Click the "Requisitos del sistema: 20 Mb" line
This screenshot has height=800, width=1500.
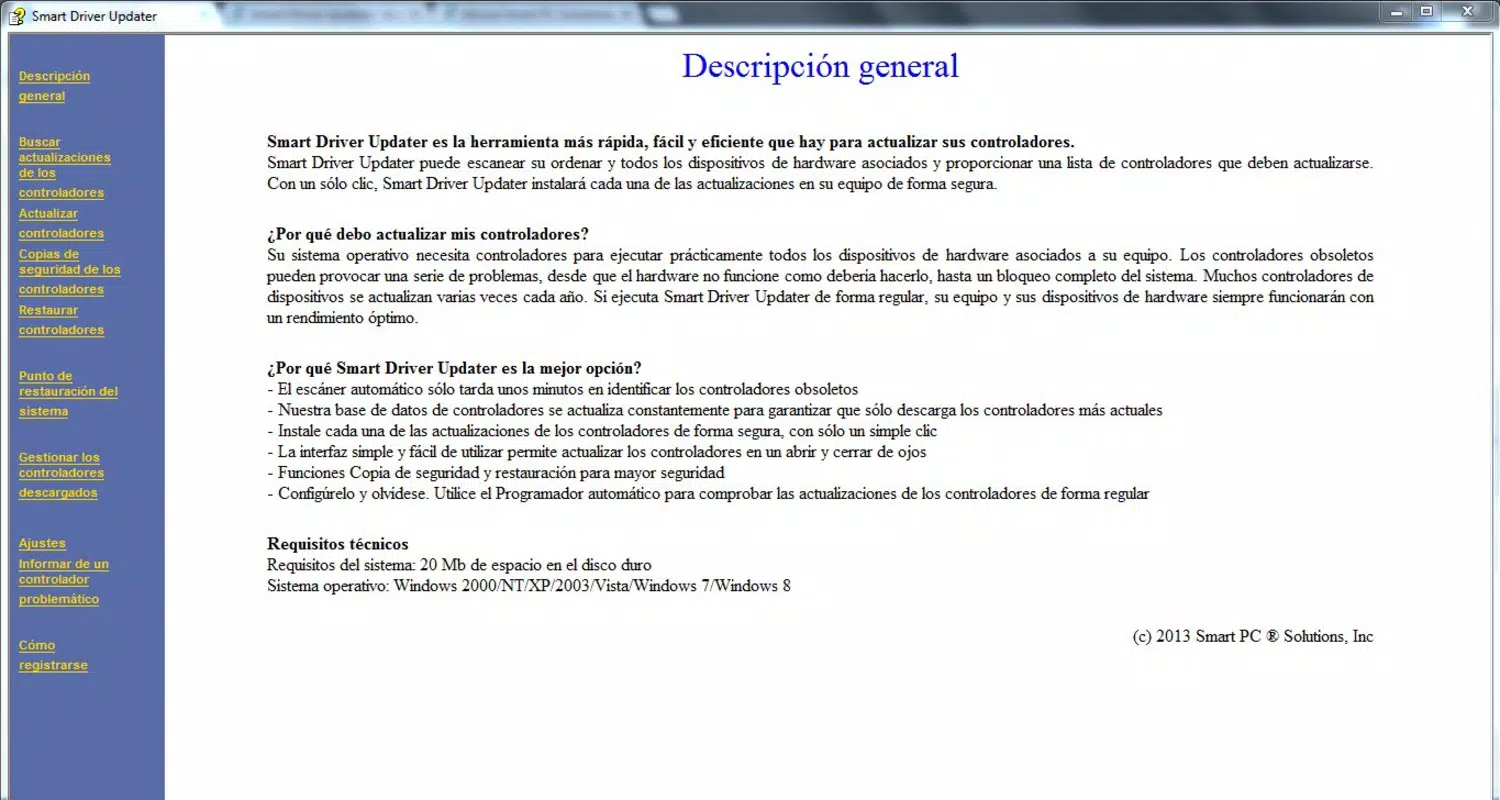[459, 565]
